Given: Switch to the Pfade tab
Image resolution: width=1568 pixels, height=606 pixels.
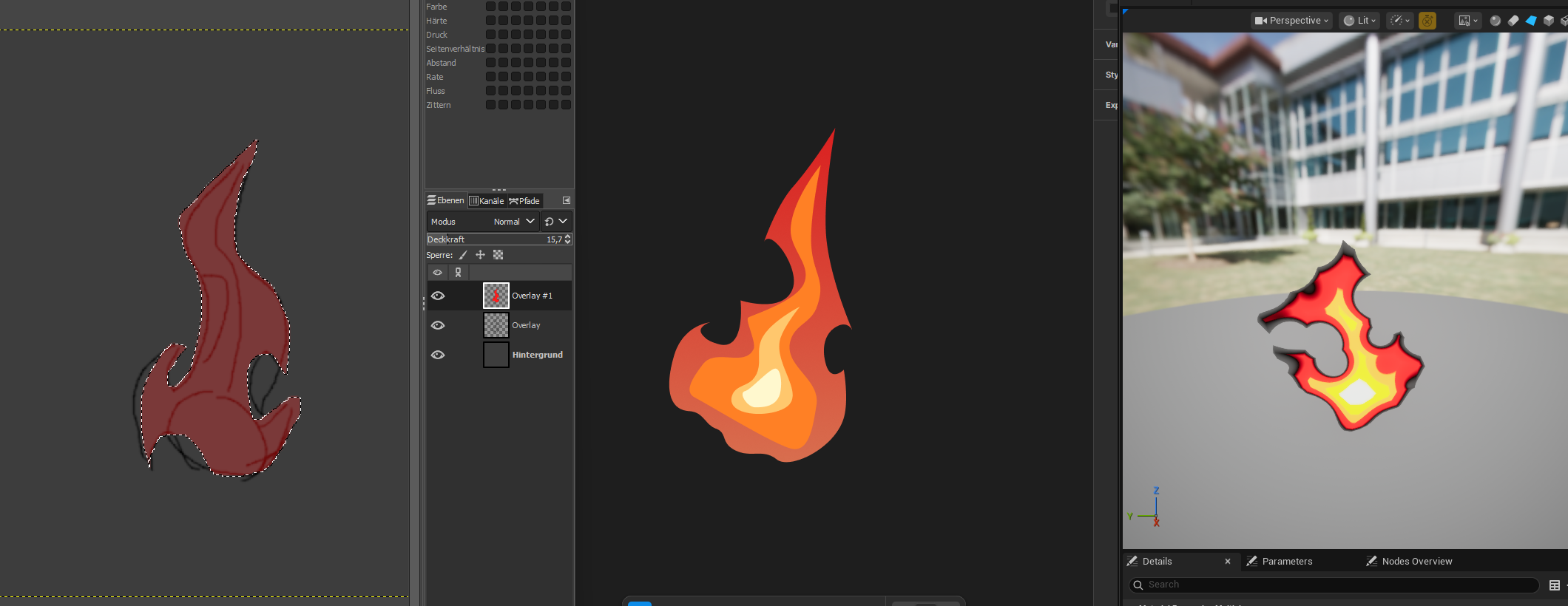Looking at the screenshot, I should (525, 201).
